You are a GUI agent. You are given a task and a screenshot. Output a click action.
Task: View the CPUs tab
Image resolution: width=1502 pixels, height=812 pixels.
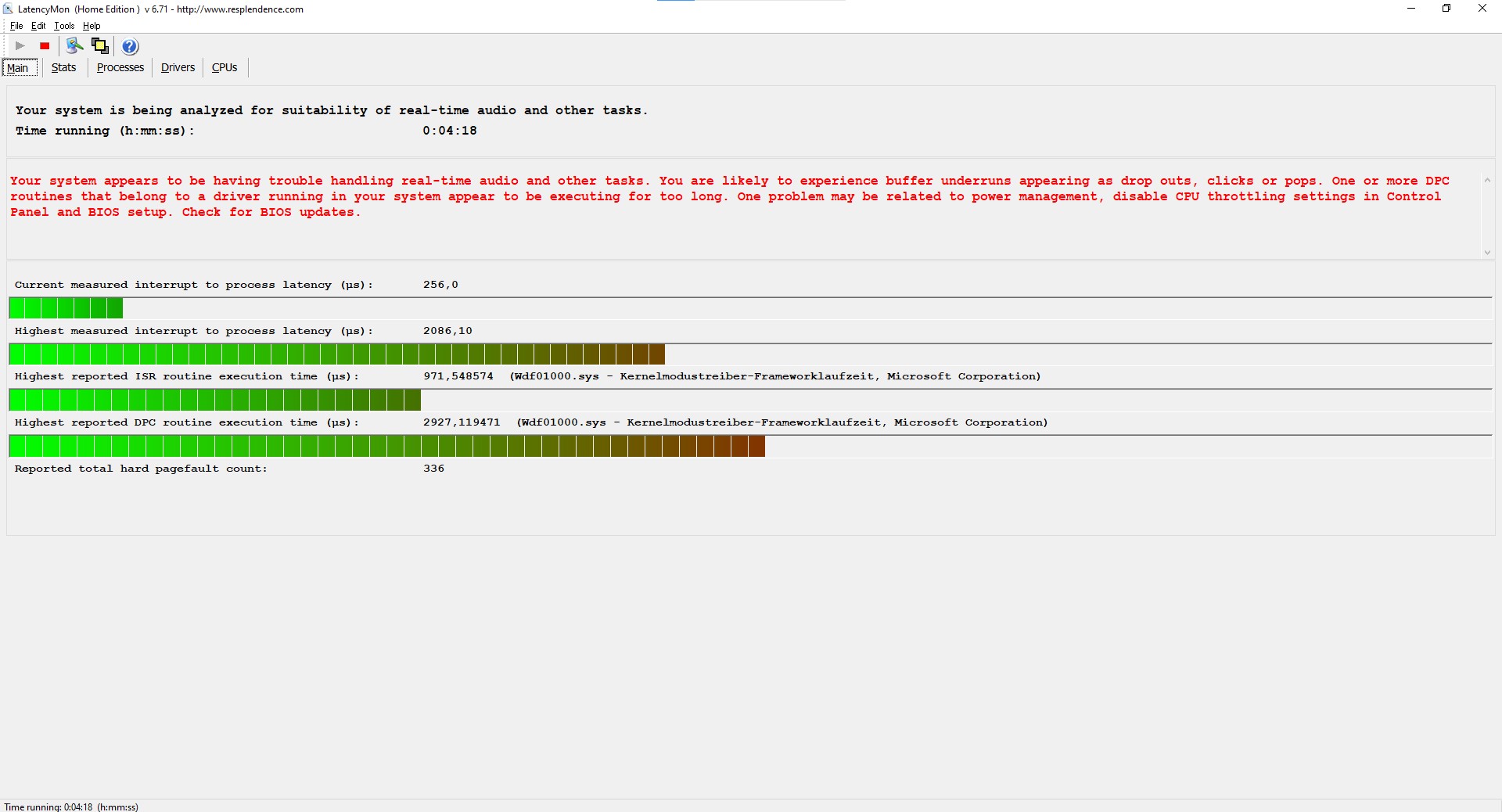point(225,68)
